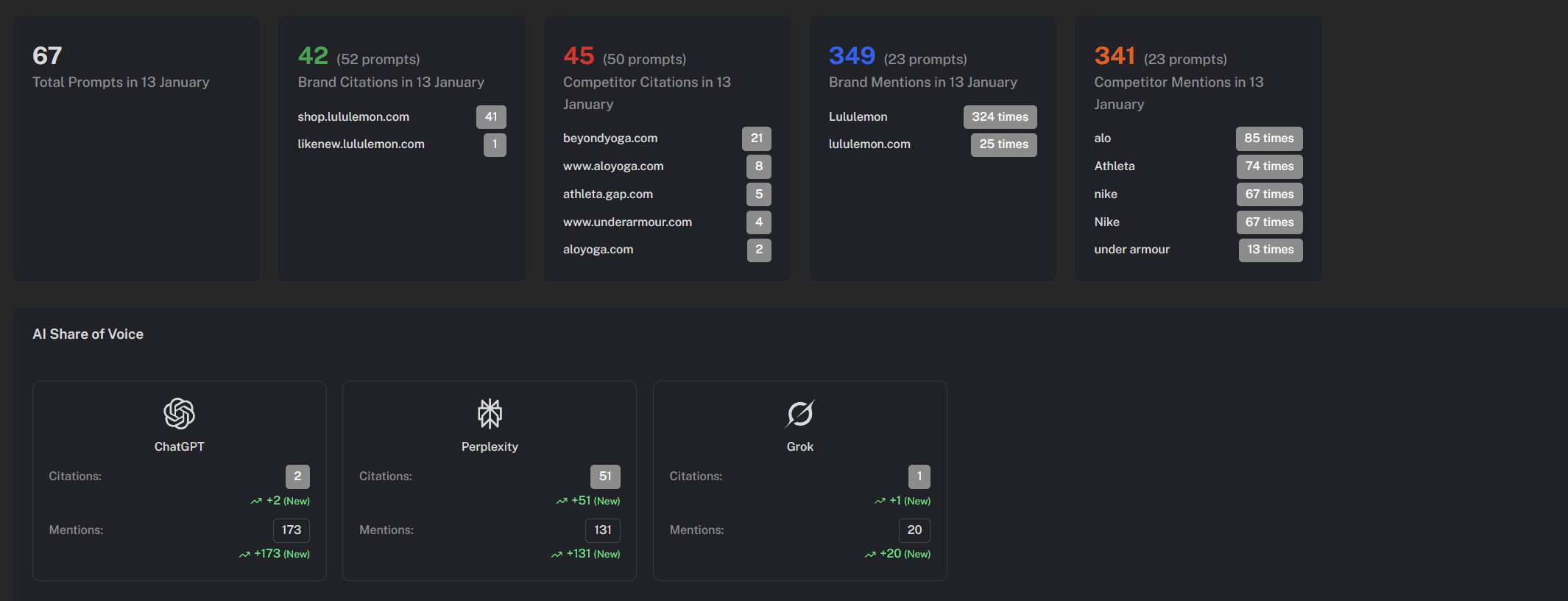The height and width of the screenshot is (601, 1568).
Task: Click the 74 times badge for Athleta
Action: pos(1269,166)
